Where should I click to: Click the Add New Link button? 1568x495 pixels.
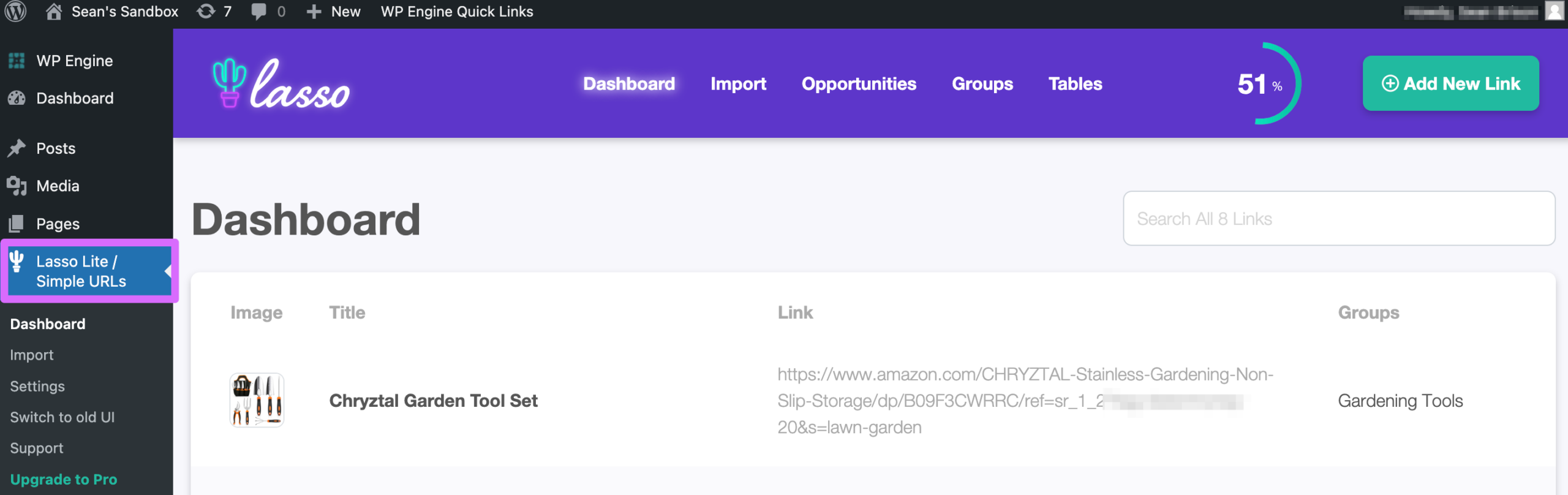[1450, 83]
